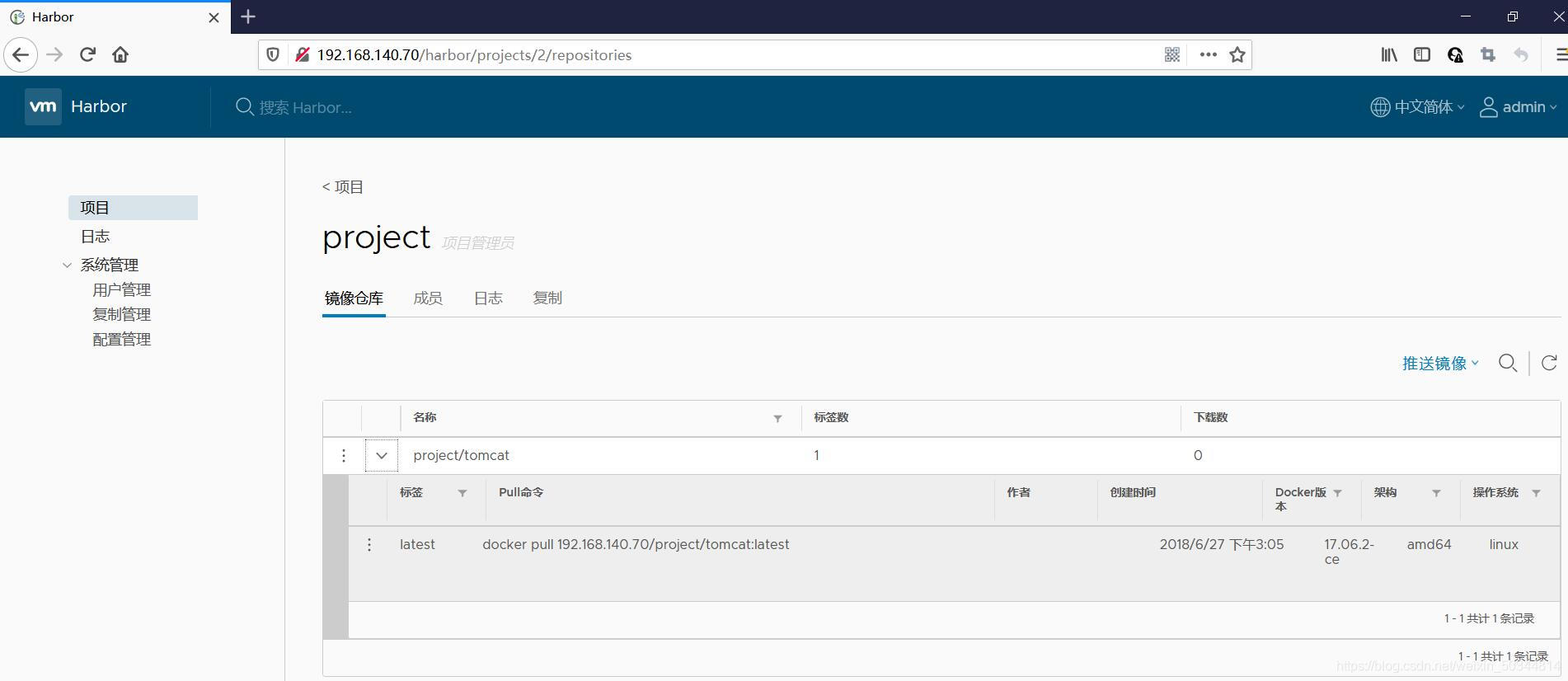
Task: Click the insecure connection padlock icon
Action: pos(302,55)
